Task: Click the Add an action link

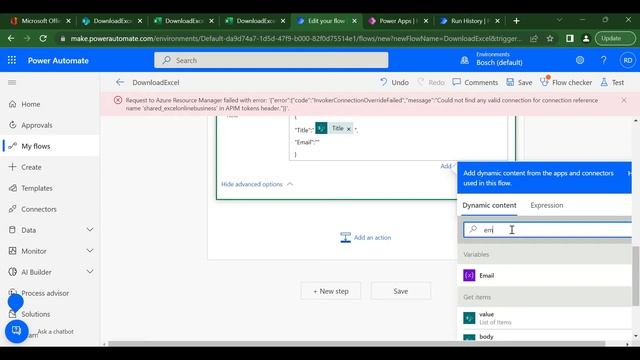Action: [366, 237]
